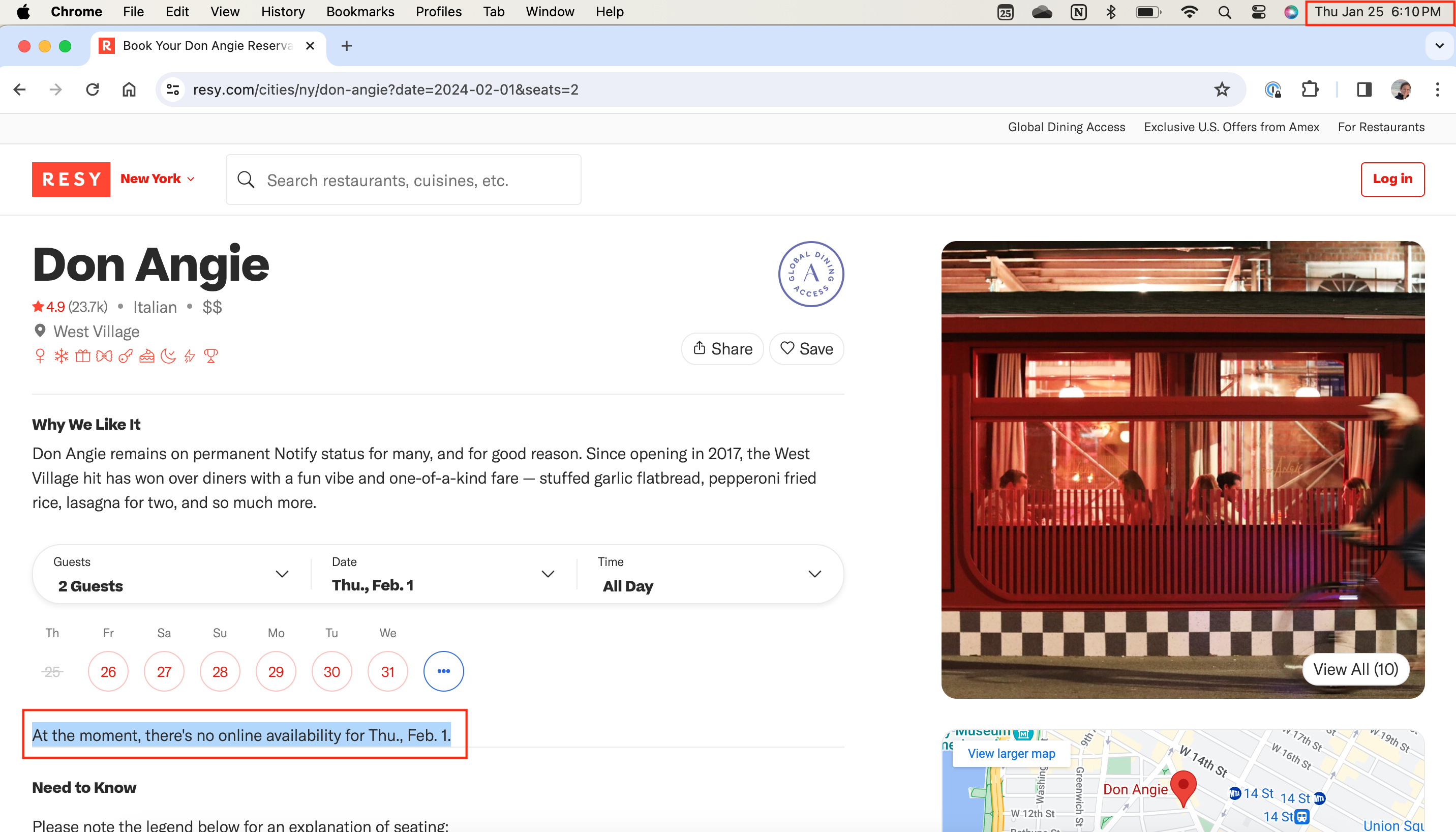This screenshot has height=832, width=1456.
Task: Open Chrome extensions puzzle icon
Action: click(1309, 90)
